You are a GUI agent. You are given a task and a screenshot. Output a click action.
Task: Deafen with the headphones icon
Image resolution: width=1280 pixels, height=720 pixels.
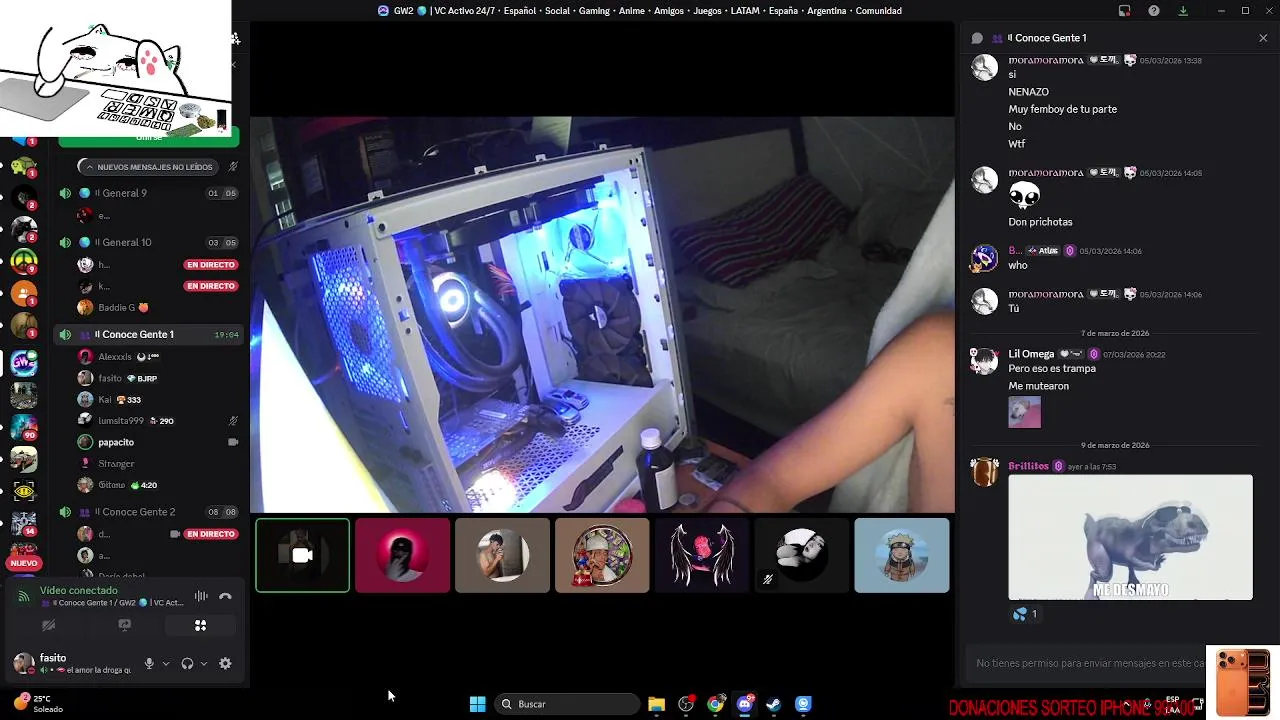187,663
